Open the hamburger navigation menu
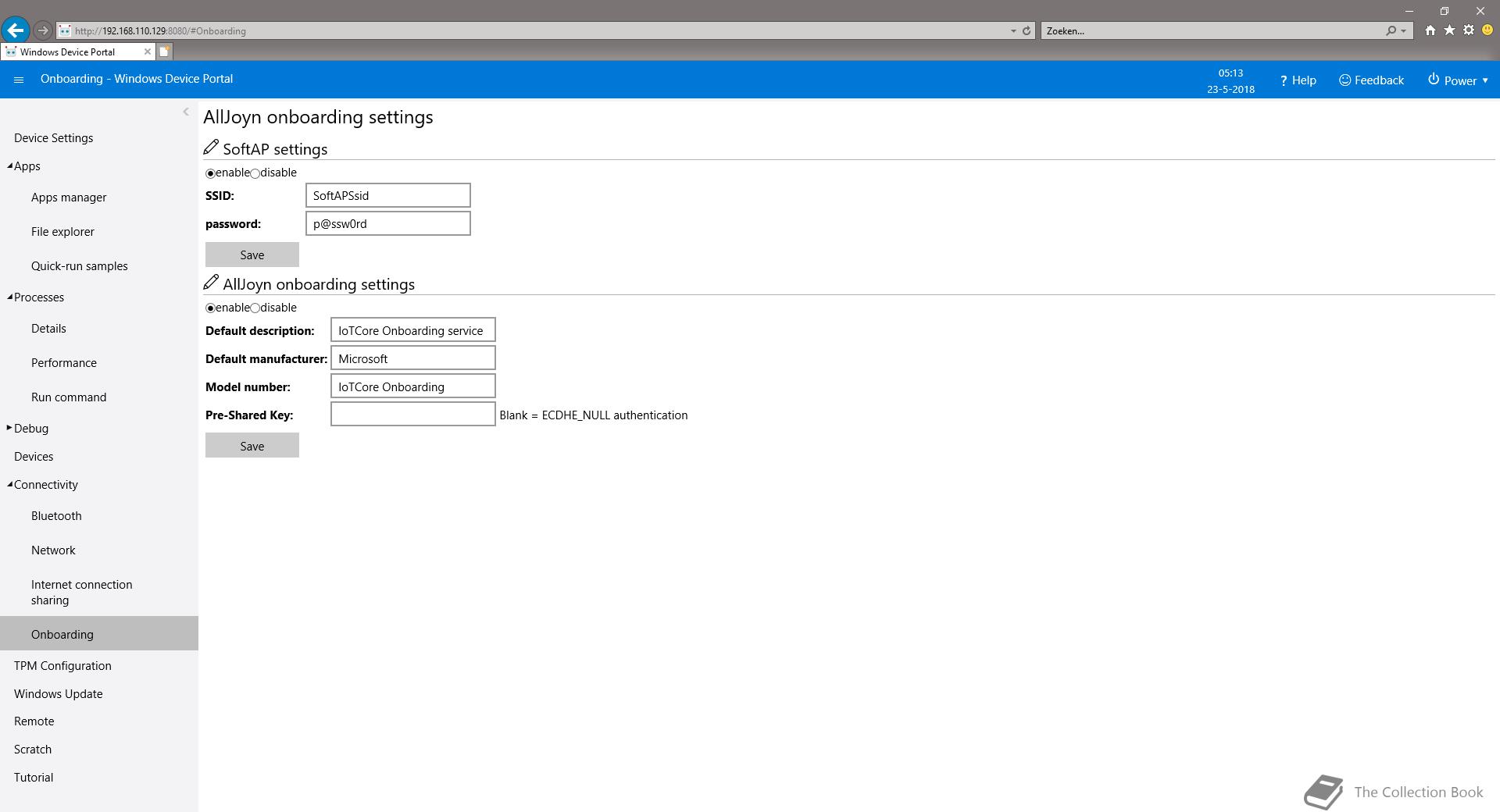 (x=19, y=80)
